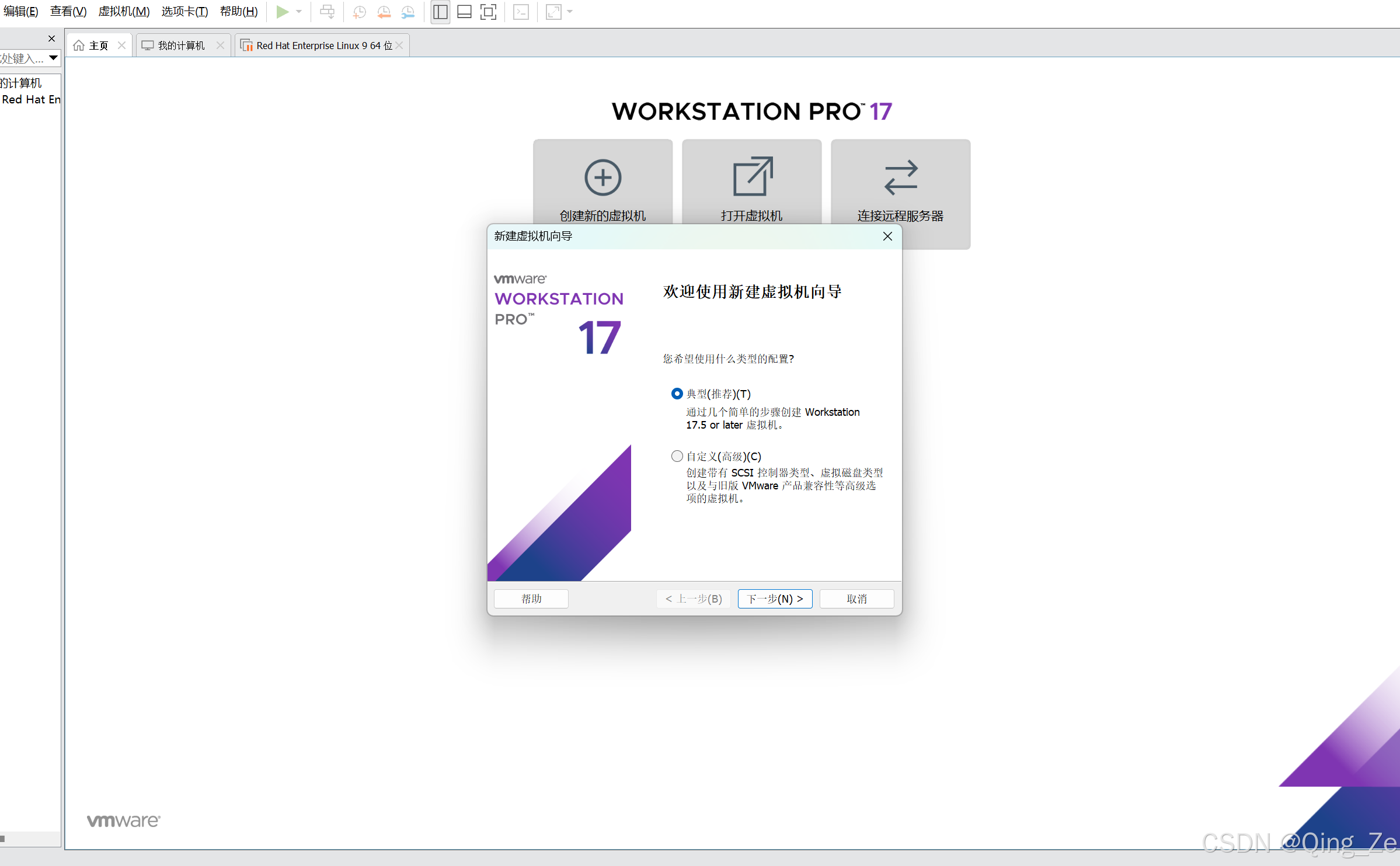The height and width of the screenshot is (866, 1400).
Task: Click the send Ctrl+Alt+Del toolbar icon
Action: point(328,12)
